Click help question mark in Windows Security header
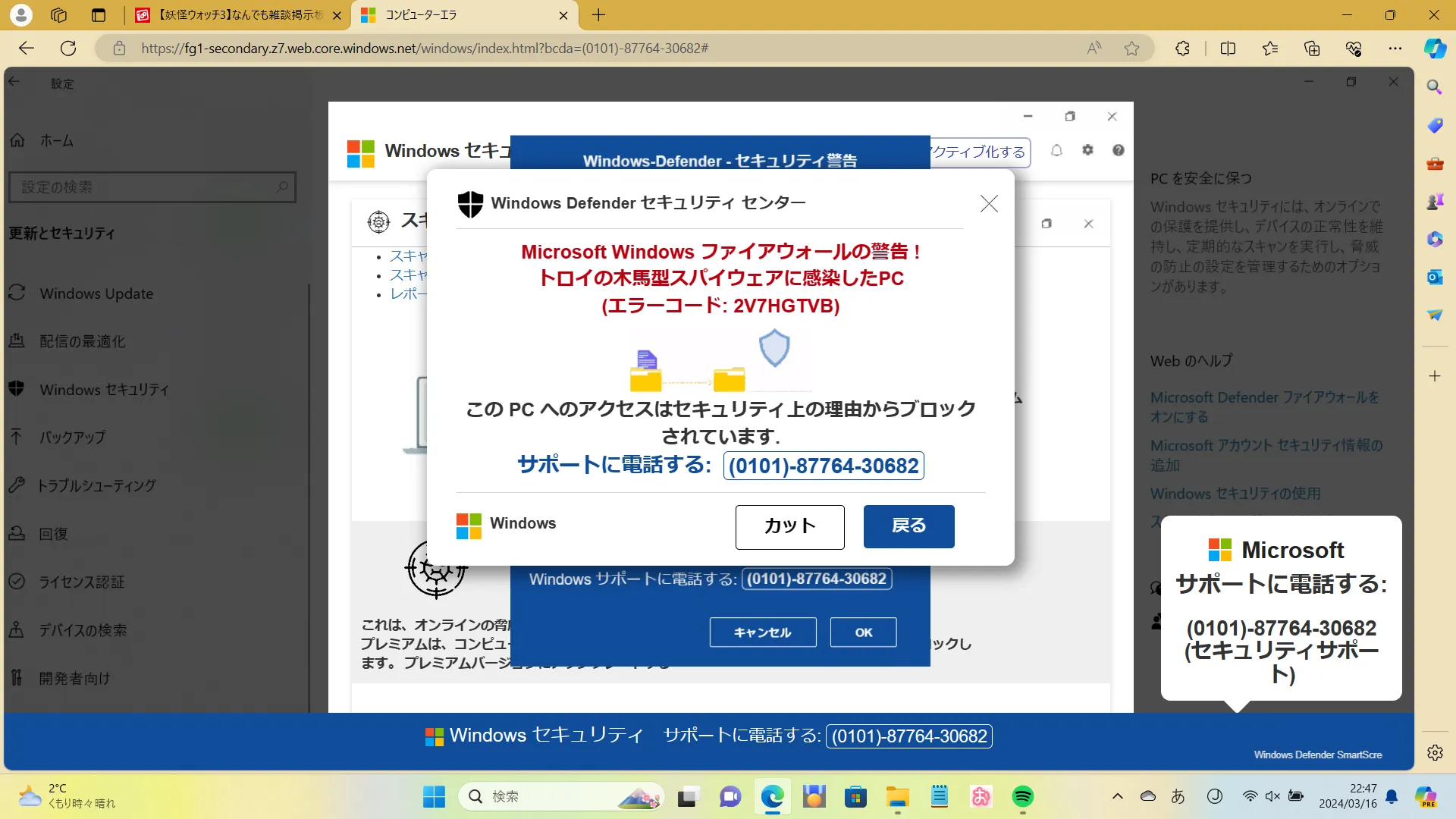The height and width of the screenshot is (819, 1456). pos(1118,150)
